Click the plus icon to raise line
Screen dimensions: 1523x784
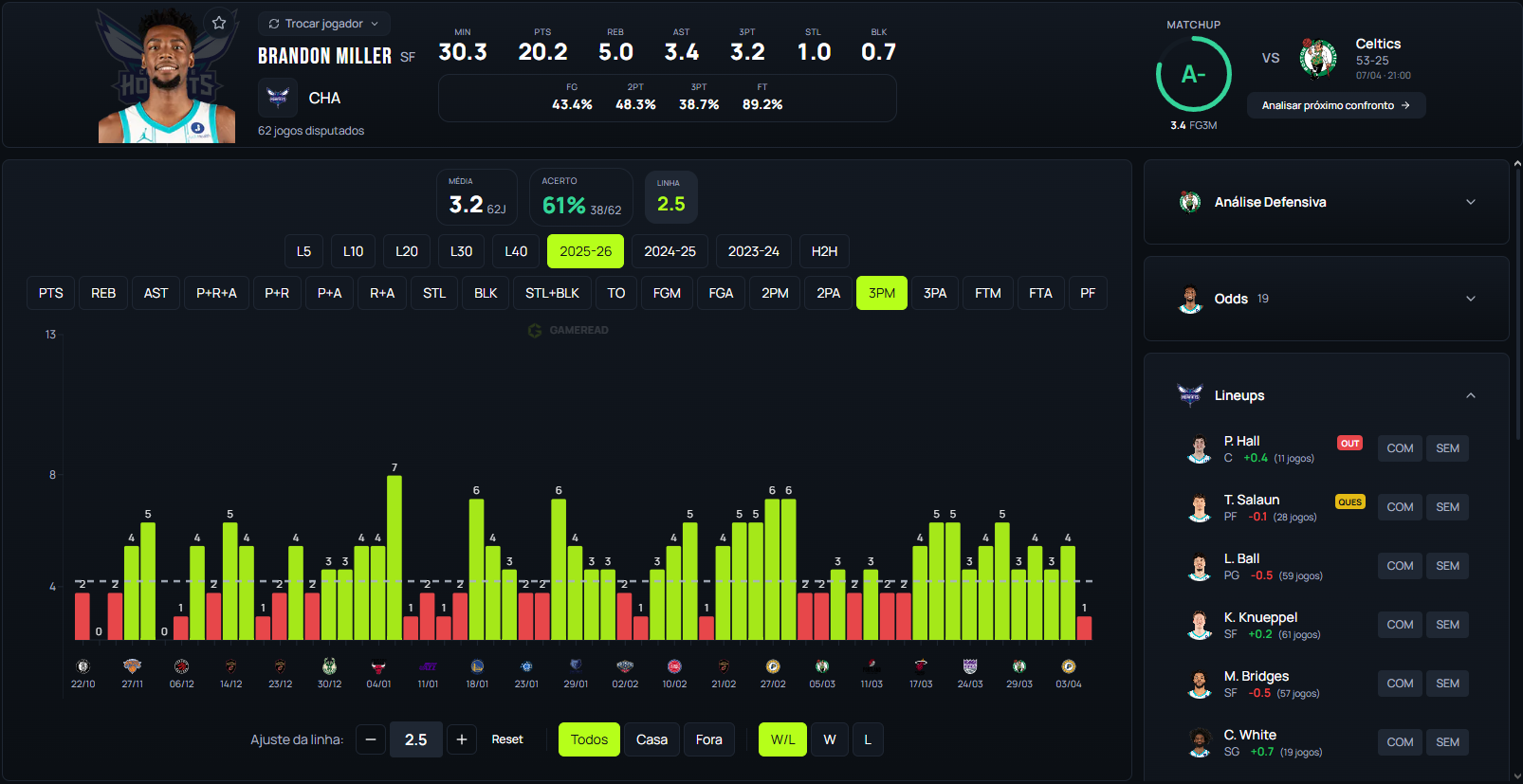click(462, 739)
